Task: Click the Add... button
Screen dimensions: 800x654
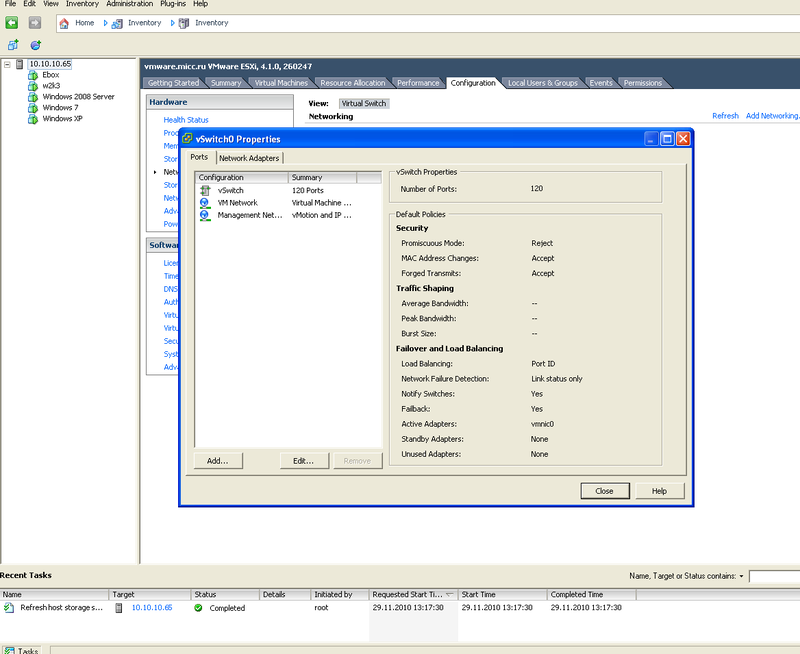Action: click(x=218, y=461)
